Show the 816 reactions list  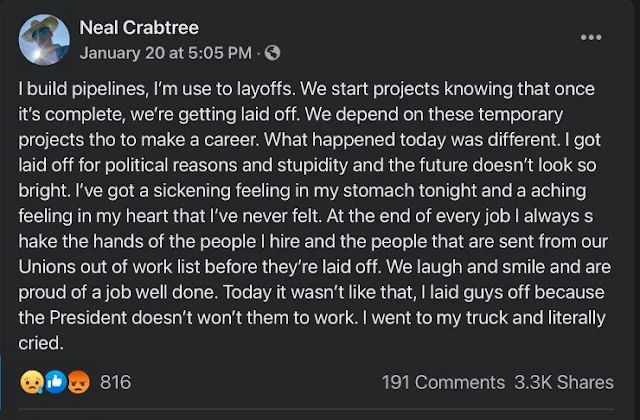tap(115, 382)
